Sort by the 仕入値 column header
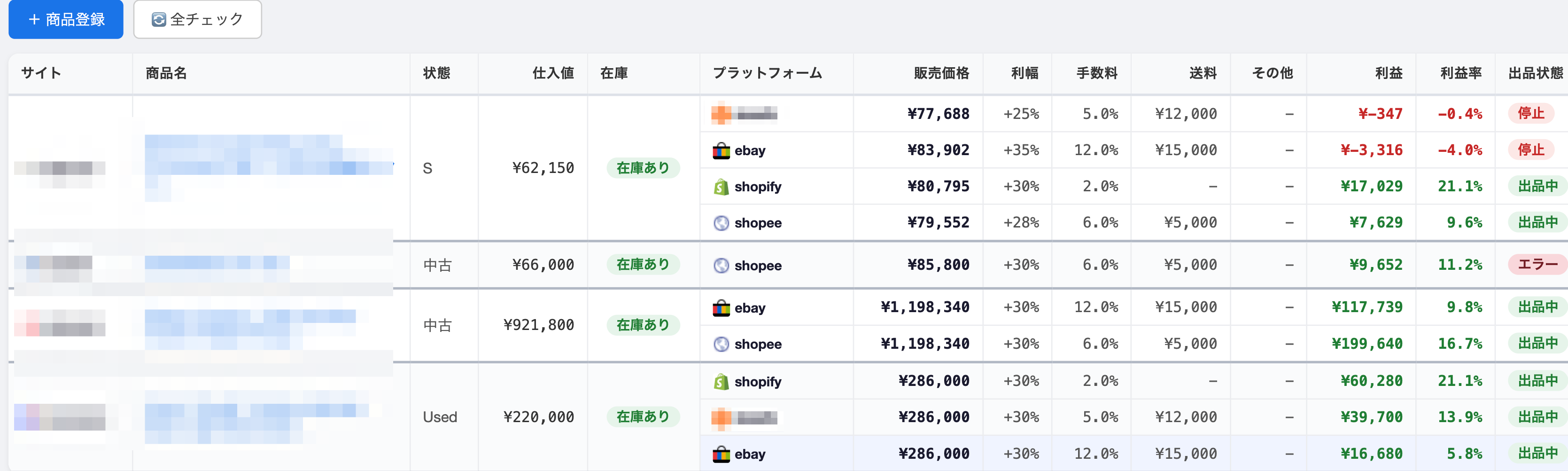 pos(553,73)
